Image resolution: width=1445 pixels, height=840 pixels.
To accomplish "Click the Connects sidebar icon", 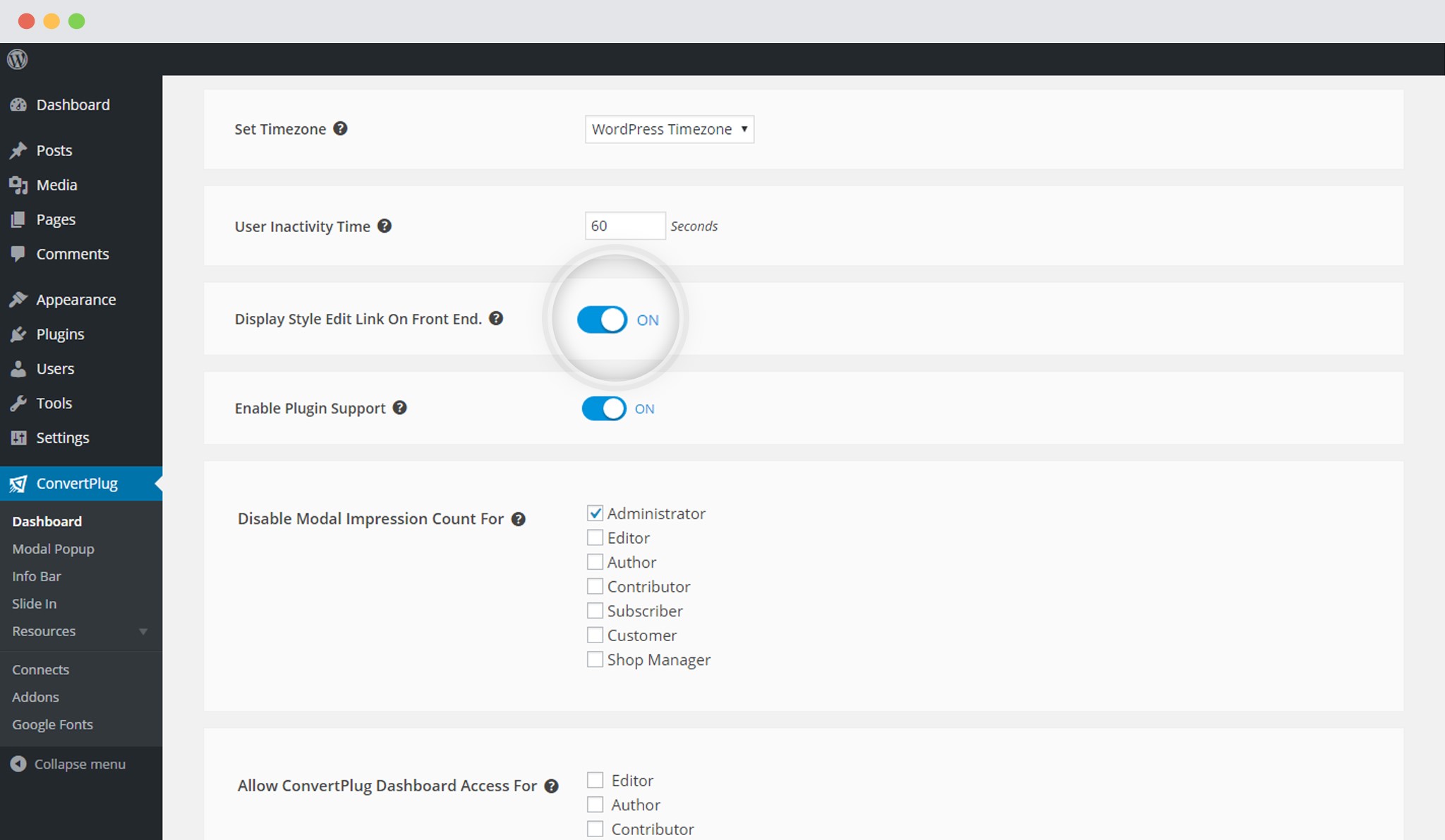I will [40, 669].
